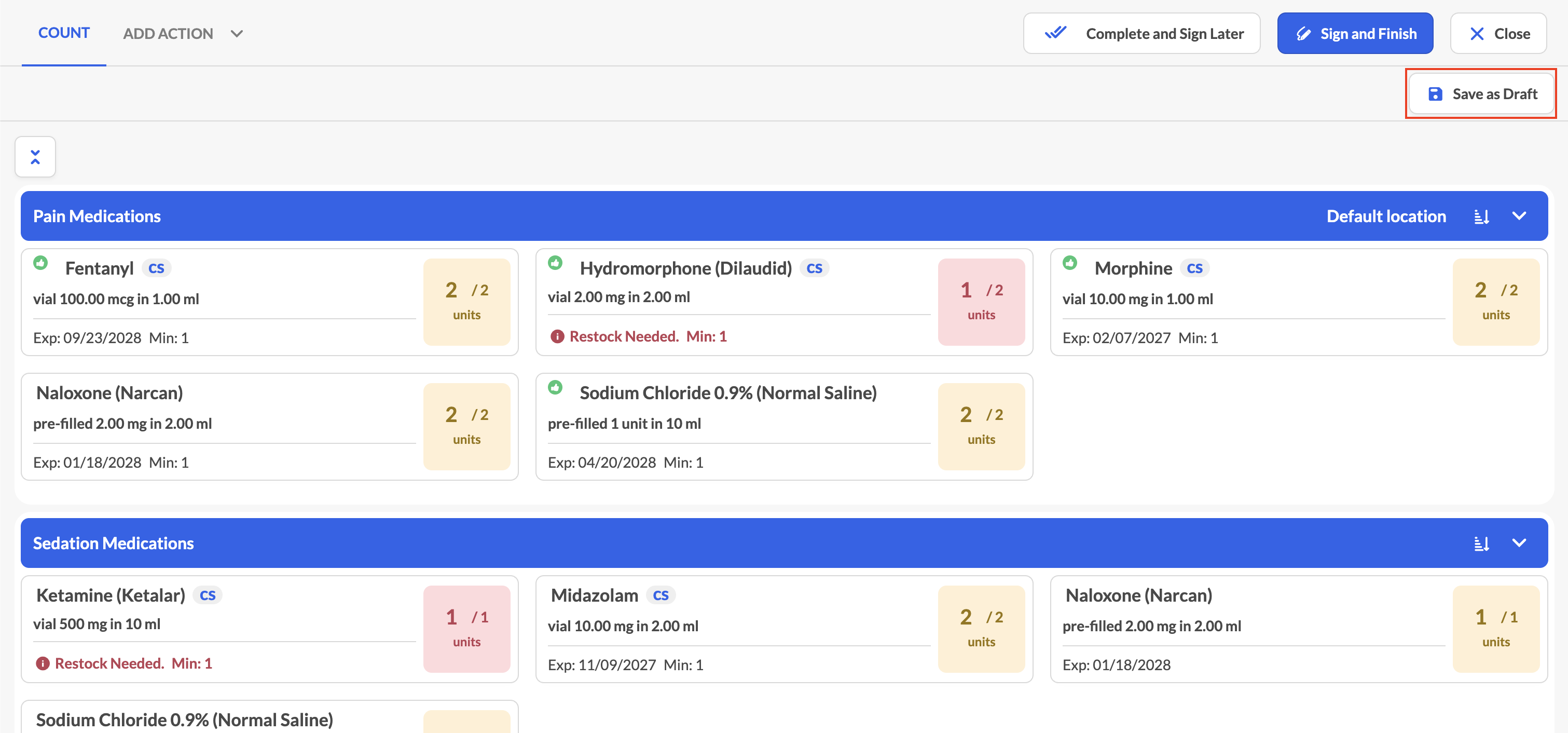Image resolution: width=1568 pixels, height=733 pixels.
Task: Click the Pain Medications section title
Action: pyautogui.click(x=97, y=216)
